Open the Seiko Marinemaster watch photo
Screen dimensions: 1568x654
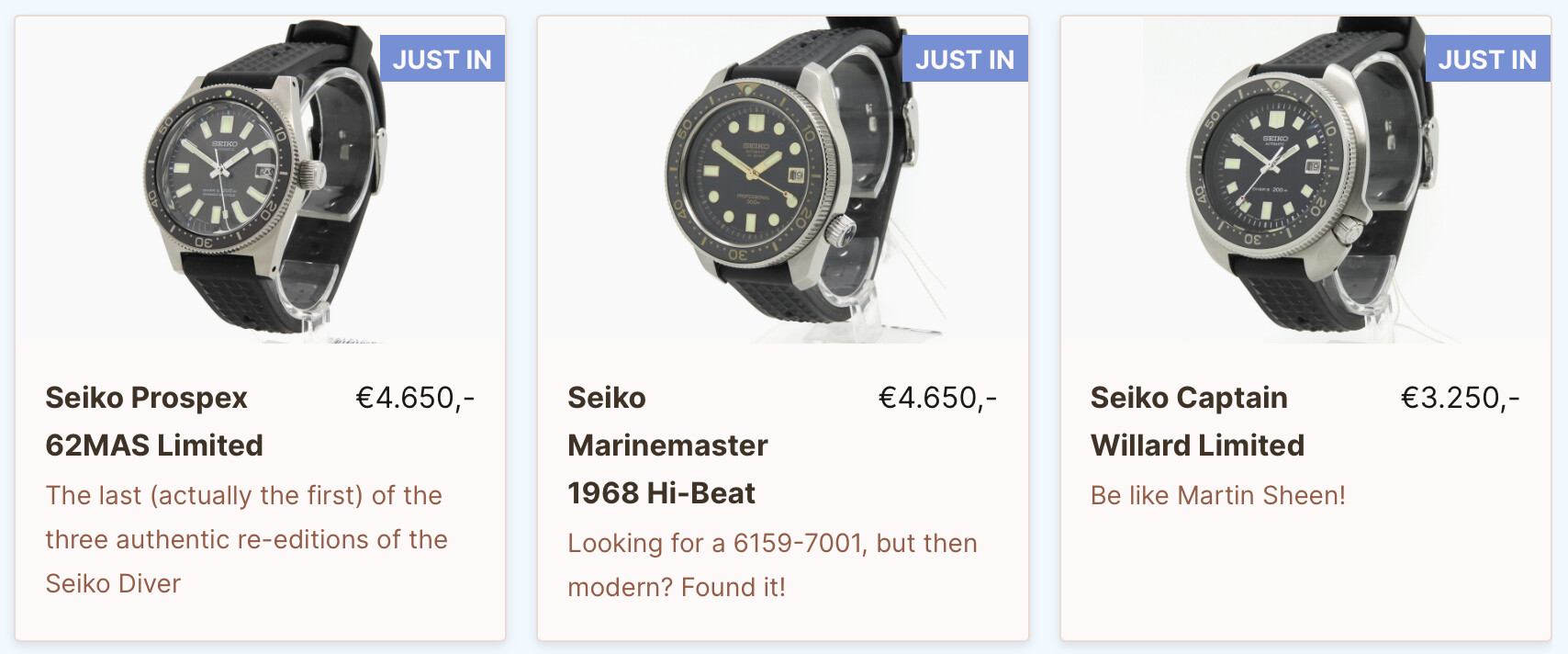782,180
